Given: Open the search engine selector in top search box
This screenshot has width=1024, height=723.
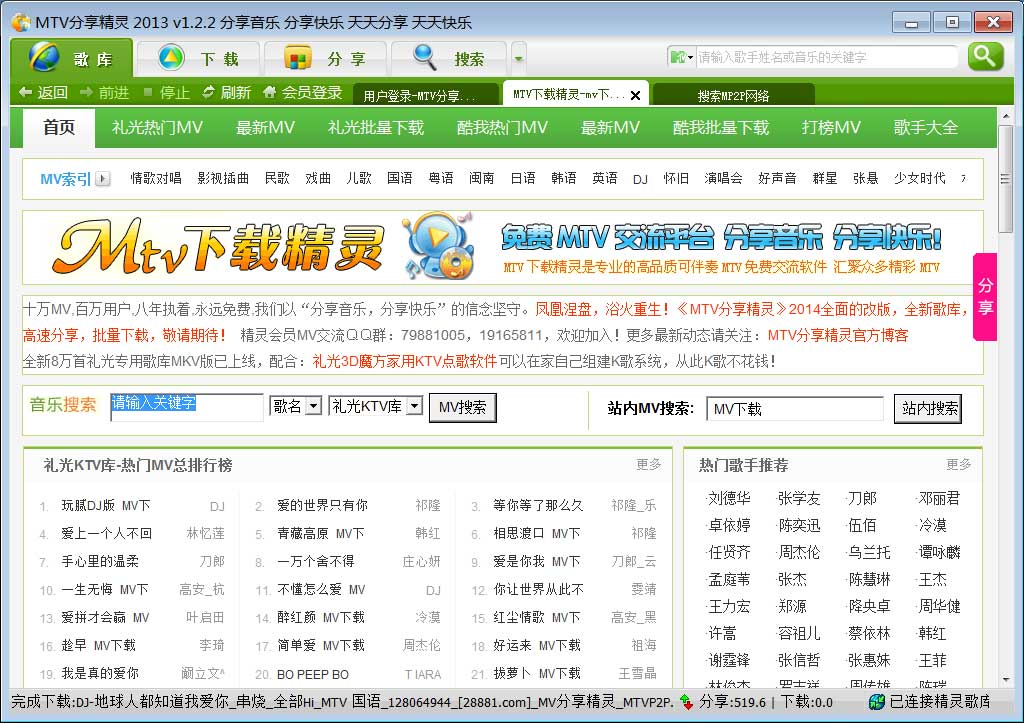Looking at the screenshot, I should coord(682,57).
